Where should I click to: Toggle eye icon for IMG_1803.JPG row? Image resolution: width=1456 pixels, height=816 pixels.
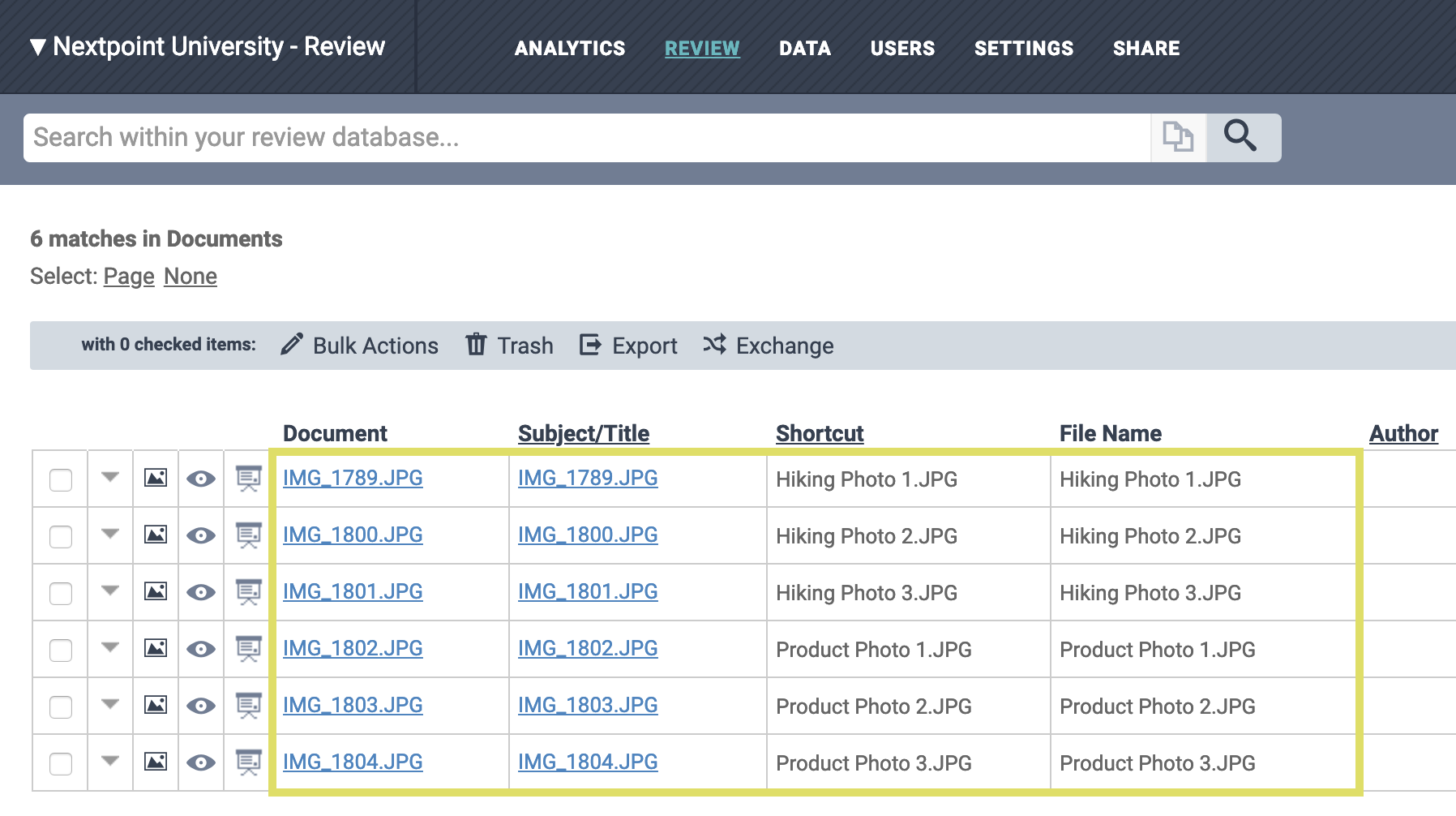[201, 706]
